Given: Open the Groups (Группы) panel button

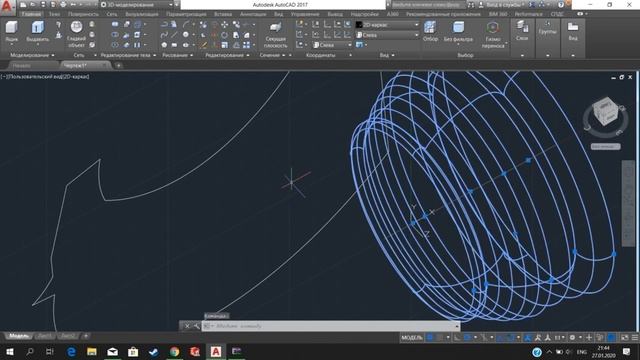Looking at the screenshot, I should (548, 28).
